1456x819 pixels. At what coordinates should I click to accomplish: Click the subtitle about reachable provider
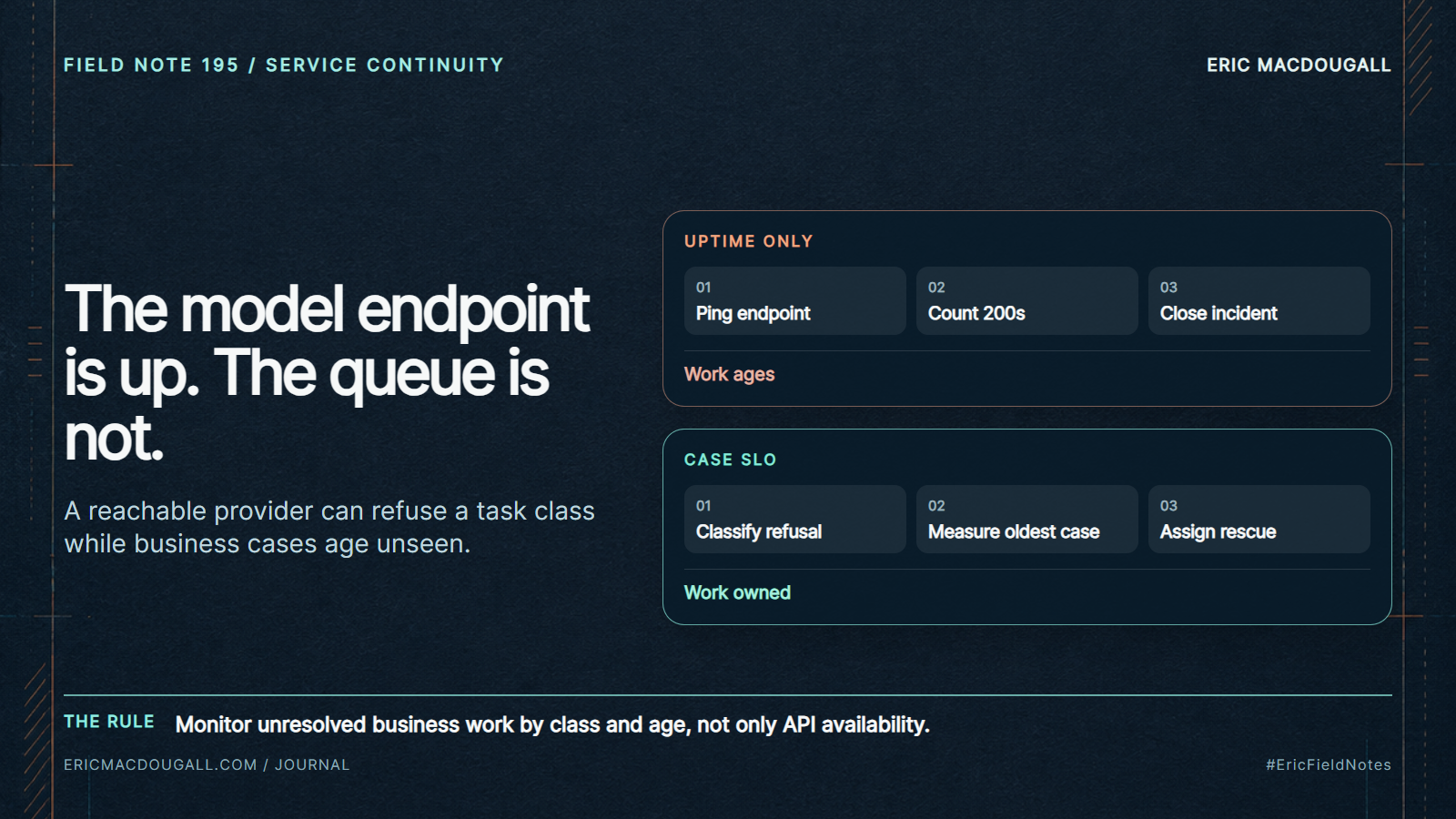tap(329, 527)
